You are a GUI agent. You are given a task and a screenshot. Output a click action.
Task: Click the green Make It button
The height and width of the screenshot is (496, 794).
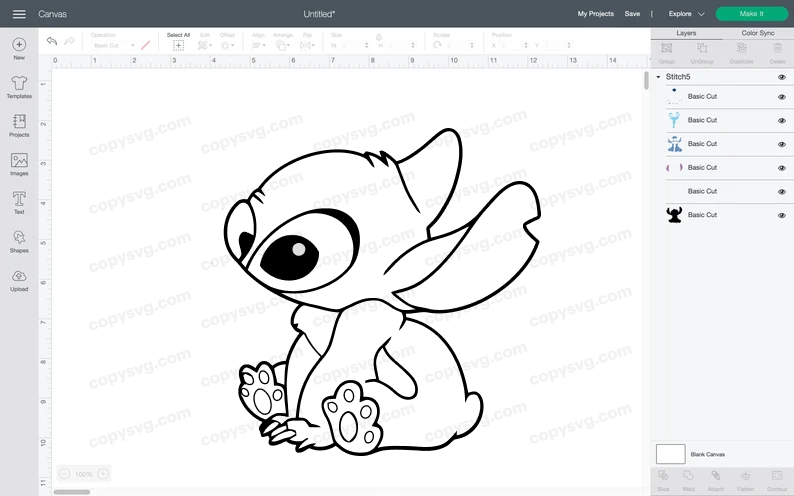pos(751,14)
